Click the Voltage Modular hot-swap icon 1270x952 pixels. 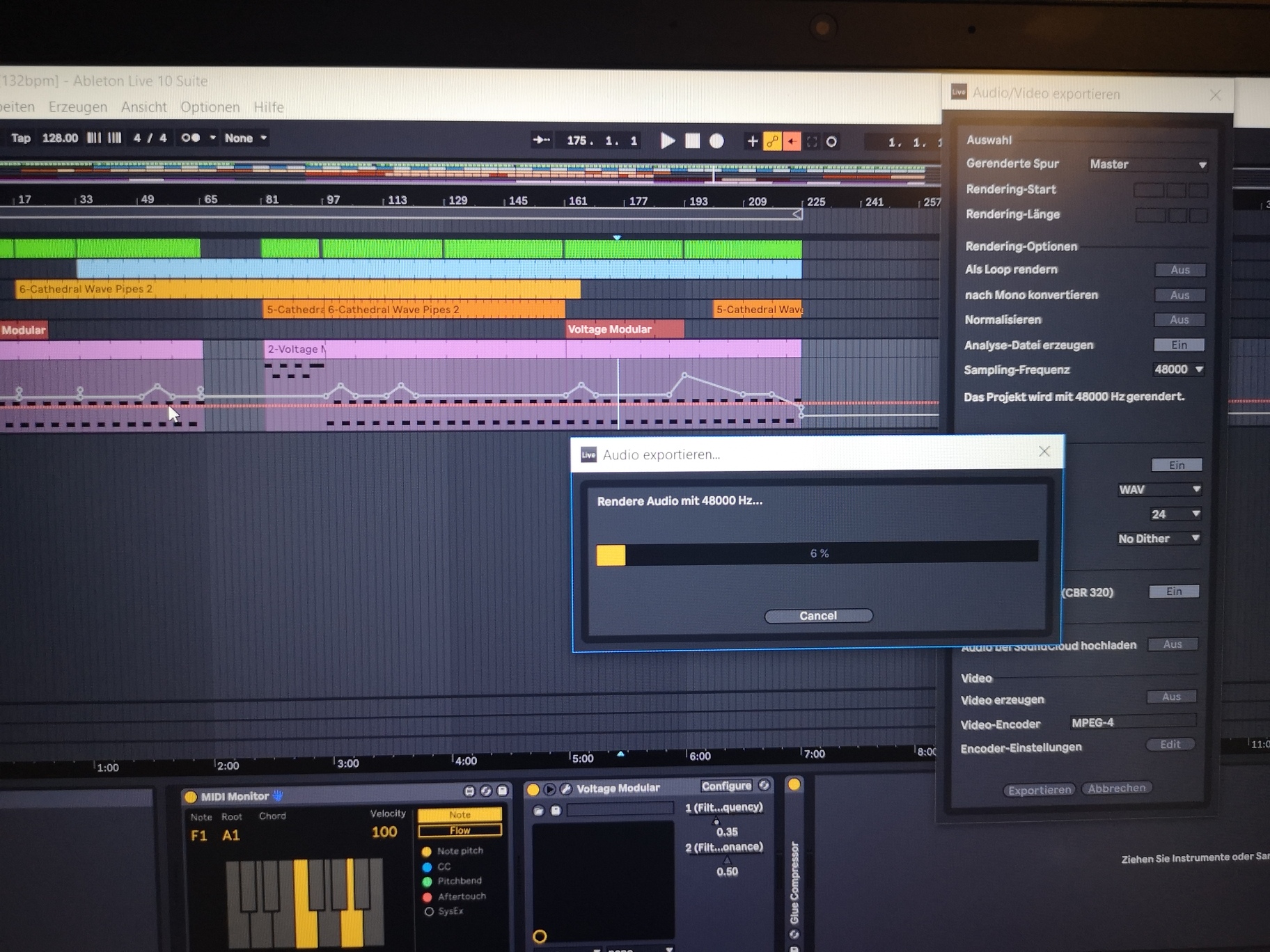(764, 785)
